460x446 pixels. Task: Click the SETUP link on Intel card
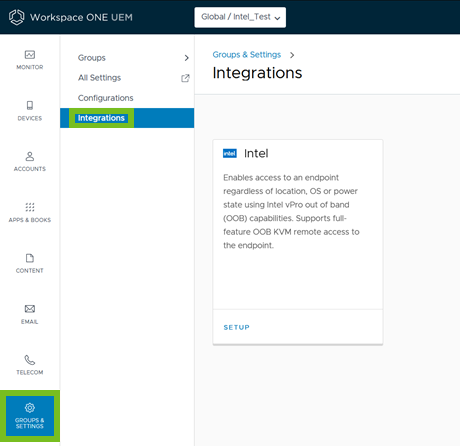[236, 327]
